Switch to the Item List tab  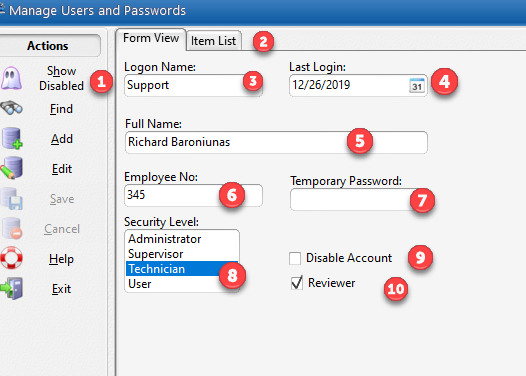214,41
